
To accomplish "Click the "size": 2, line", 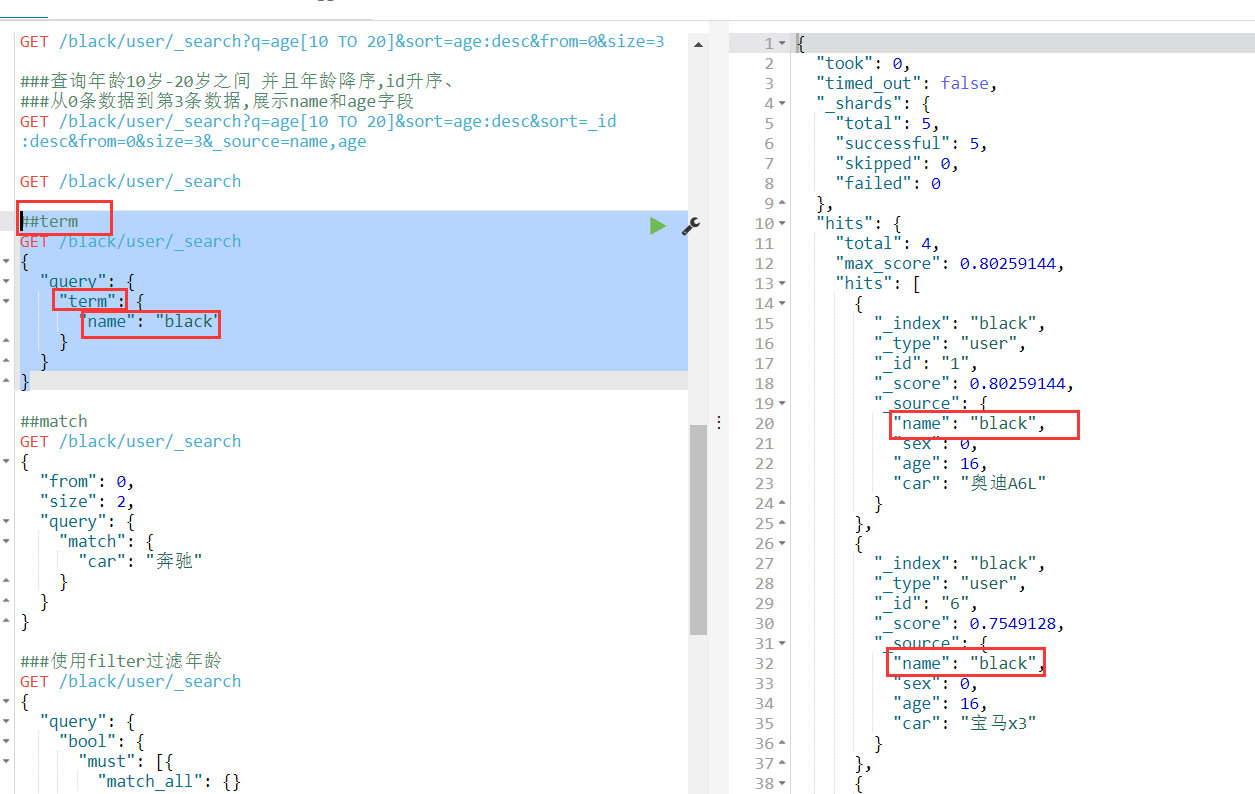I will point(87,501).
